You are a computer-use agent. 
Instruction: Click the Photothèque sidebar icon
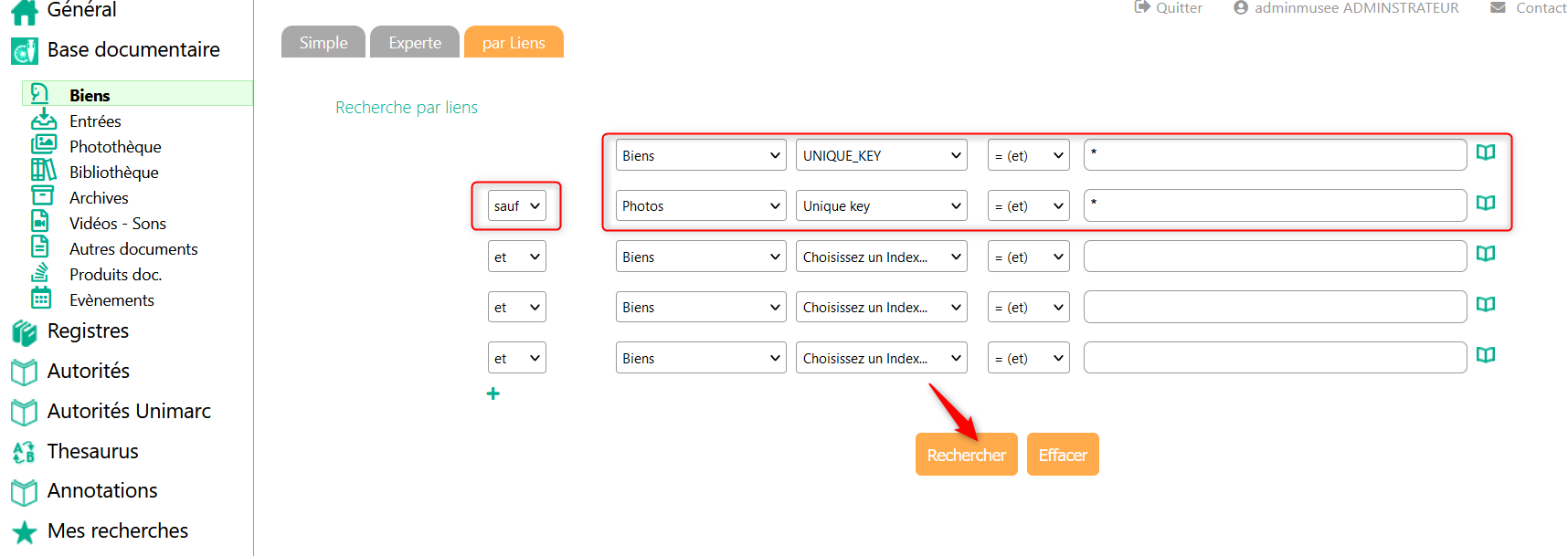(x=43, y=145)
